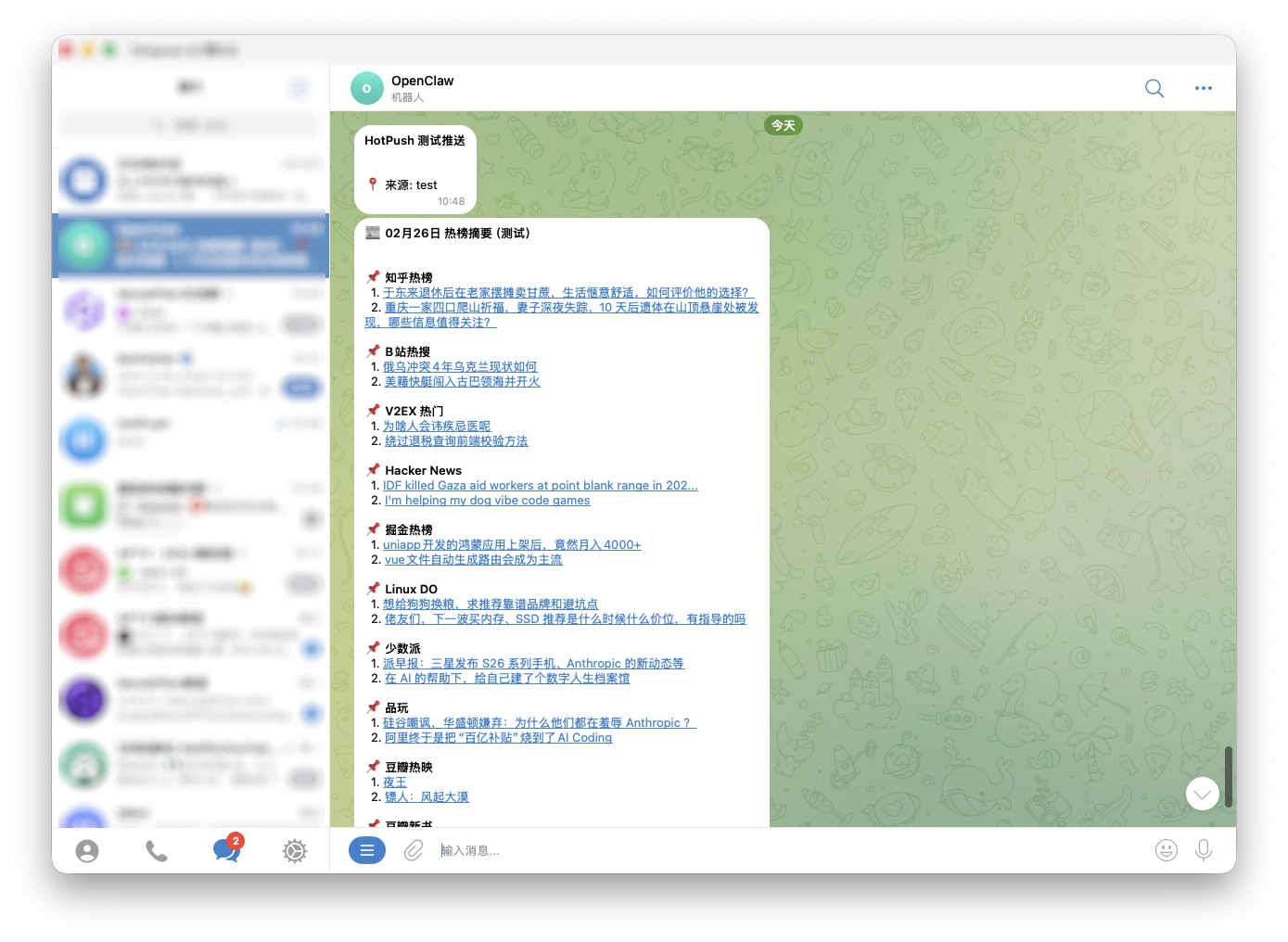Expand the pinned HotPush 测试推送 message
The width and height of the screenshot is (1288, 942).
click(x=414, y=169)
